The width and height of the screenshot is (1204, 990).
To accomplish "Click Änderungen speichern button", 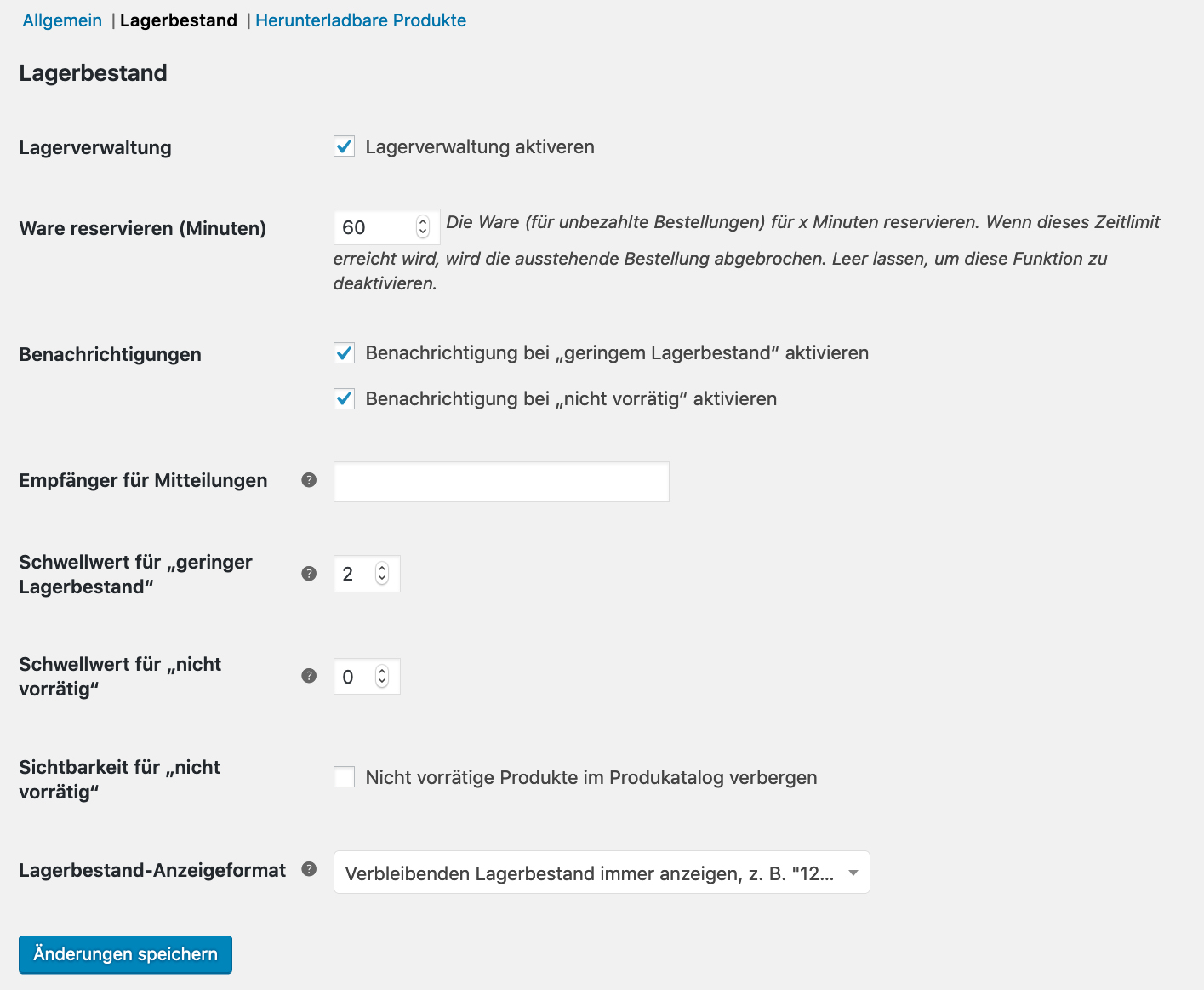I will tap(125, 954).
